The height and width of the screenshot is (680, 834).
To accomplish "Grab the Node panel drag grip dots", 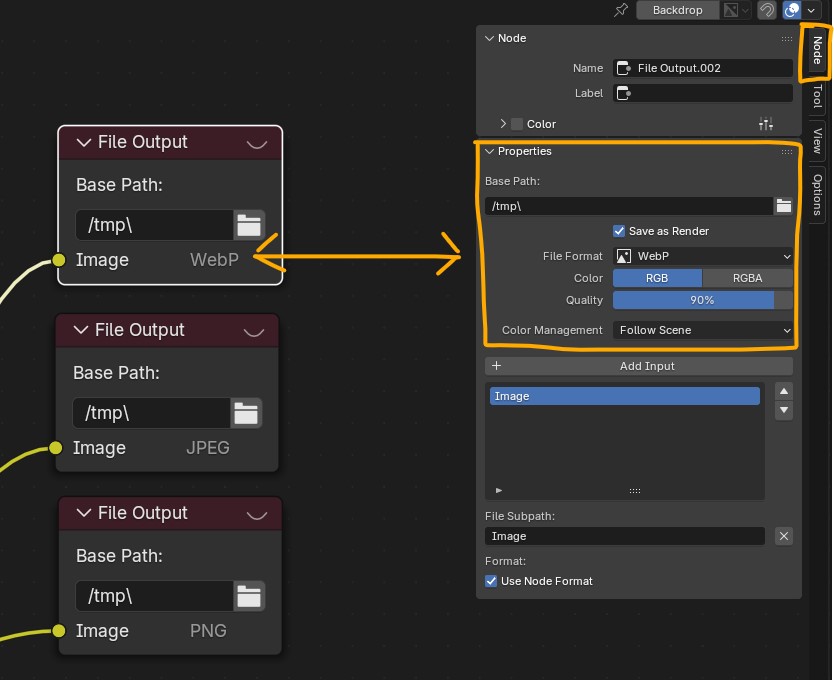I will coord(787,39).
